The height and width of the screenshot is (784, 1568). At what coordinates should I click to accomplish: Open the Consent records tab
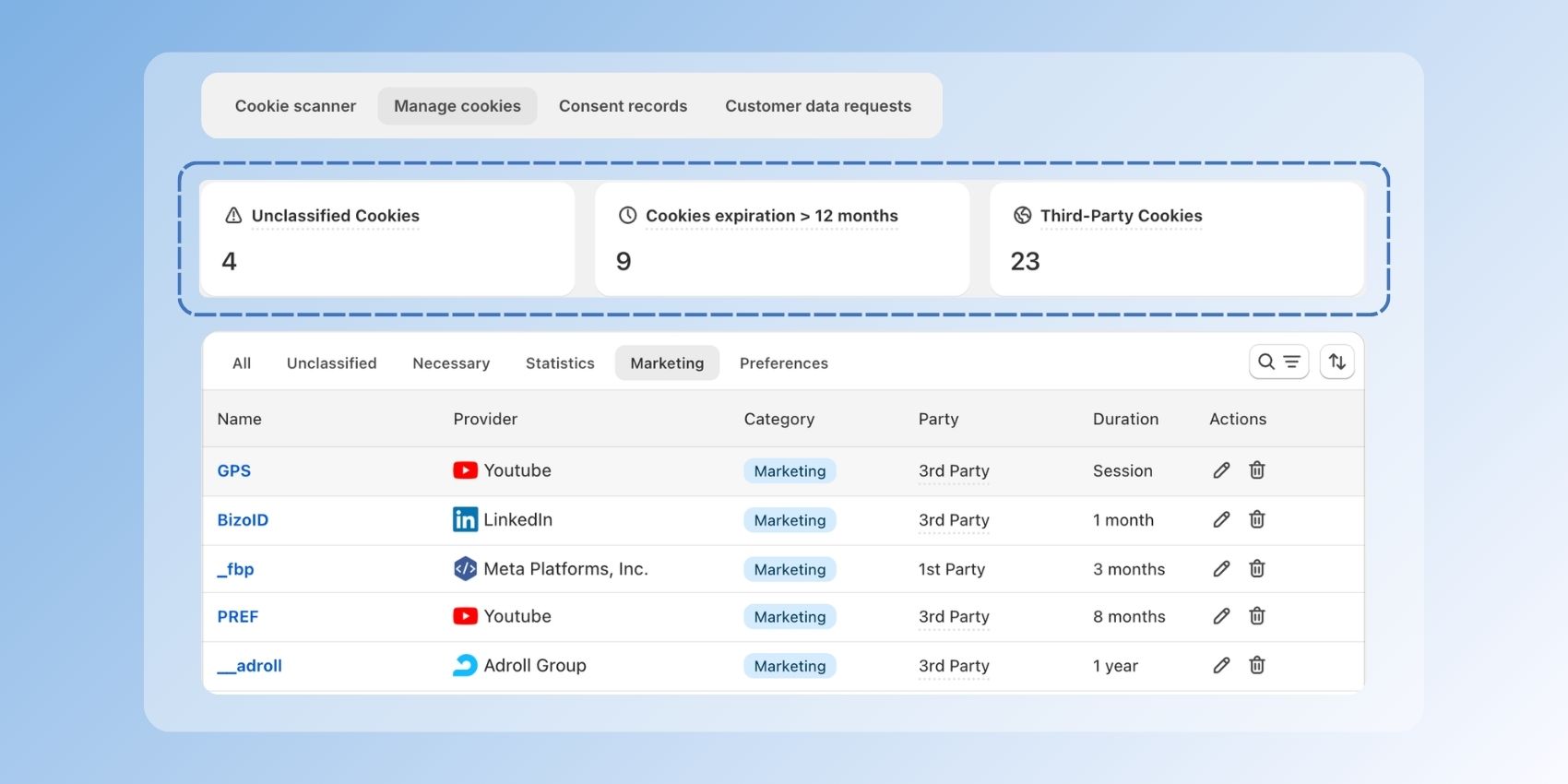coord(623,106)
